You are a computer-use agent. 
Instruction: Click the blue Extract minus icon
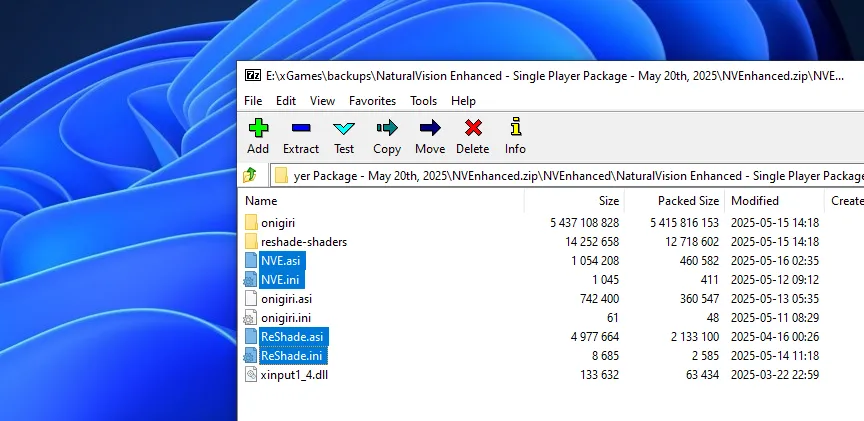(x=301, y=128)
